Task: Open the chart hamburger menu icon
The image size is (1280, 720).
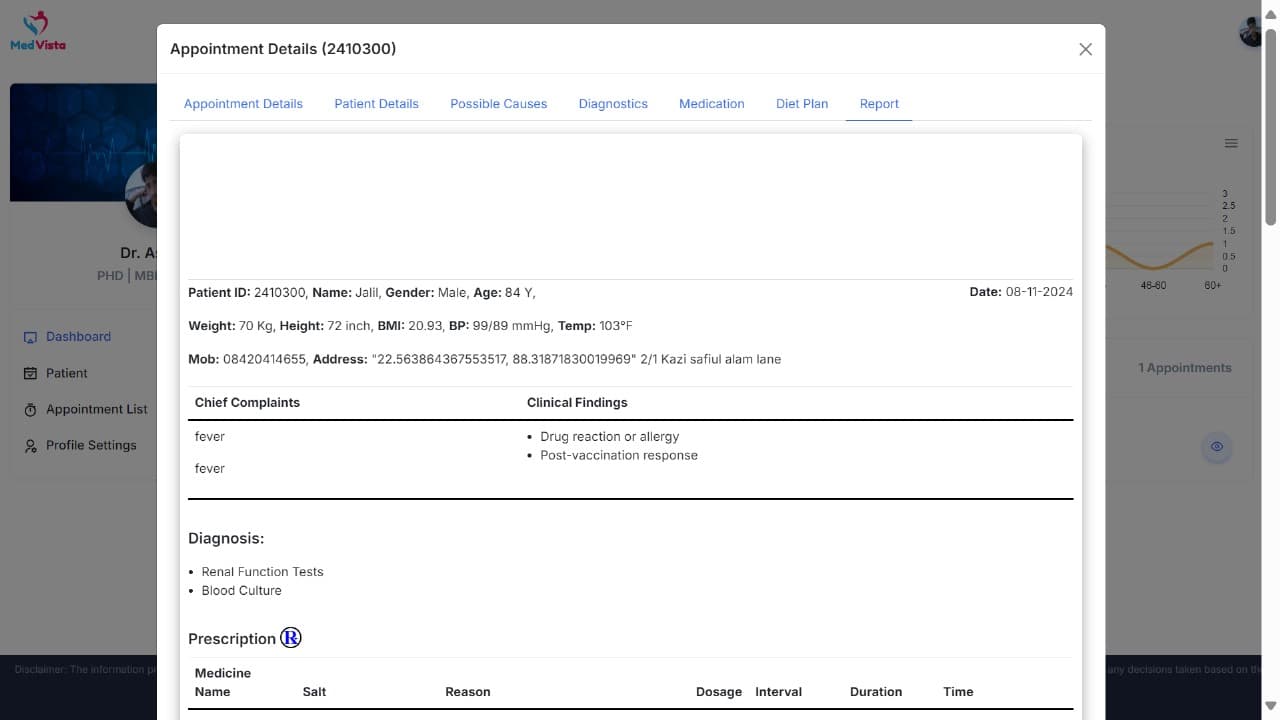Action: point(1231,144)
